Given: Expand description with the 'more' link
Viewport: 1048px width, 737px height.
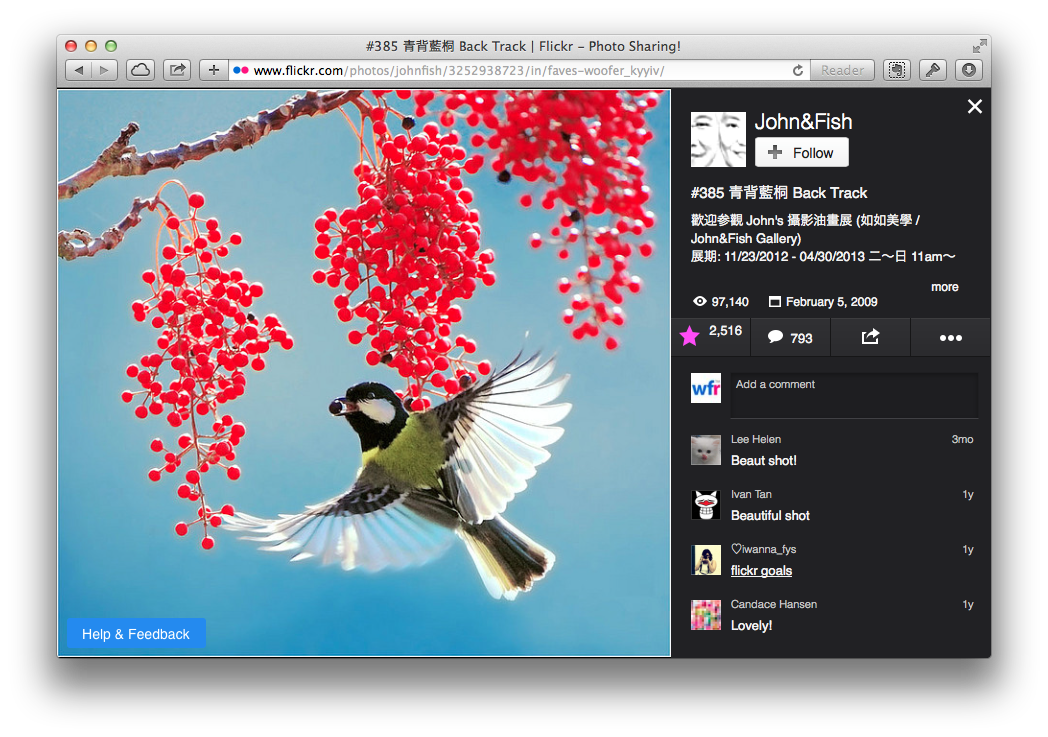Looking at the screenshot, I should click(x=944, y=287).
